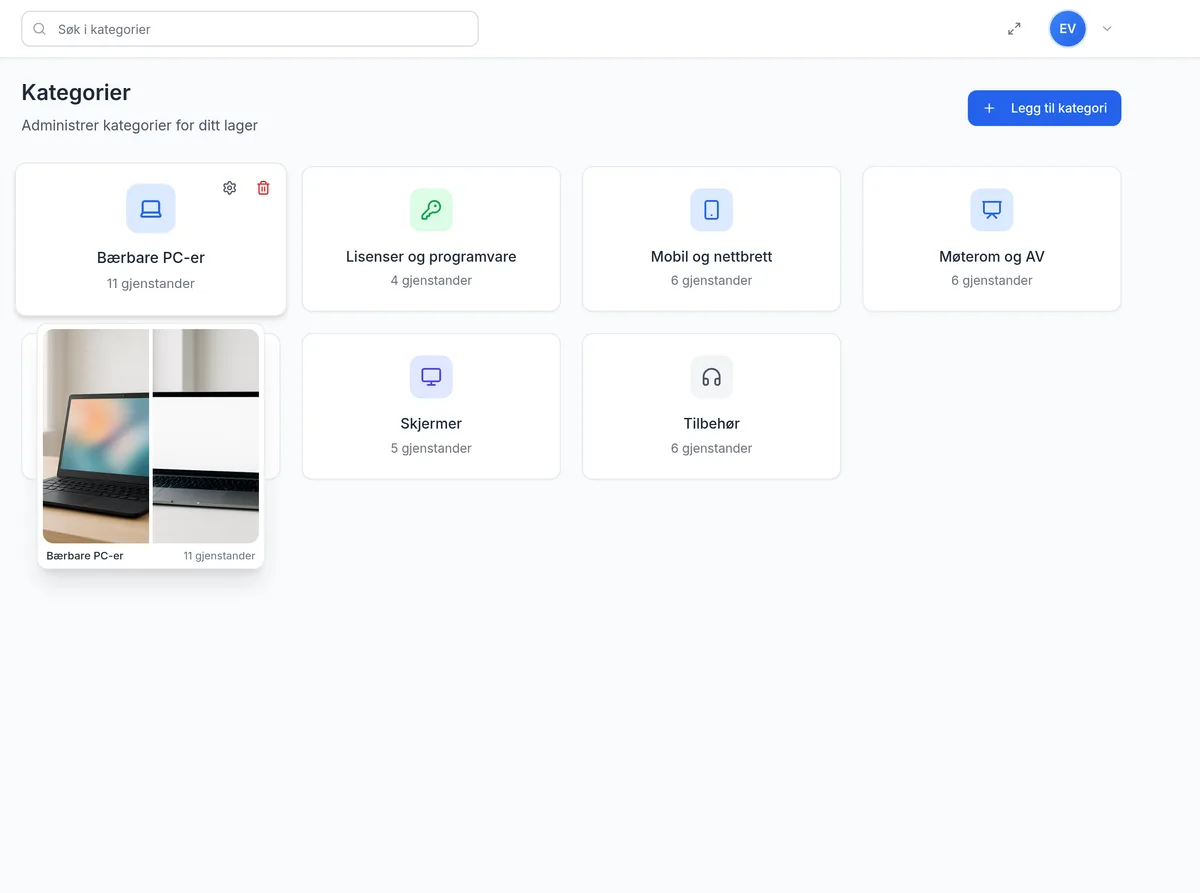Click Legg til kategori button
This screenshot has width=1200, height=893.
coord(1044,108)
